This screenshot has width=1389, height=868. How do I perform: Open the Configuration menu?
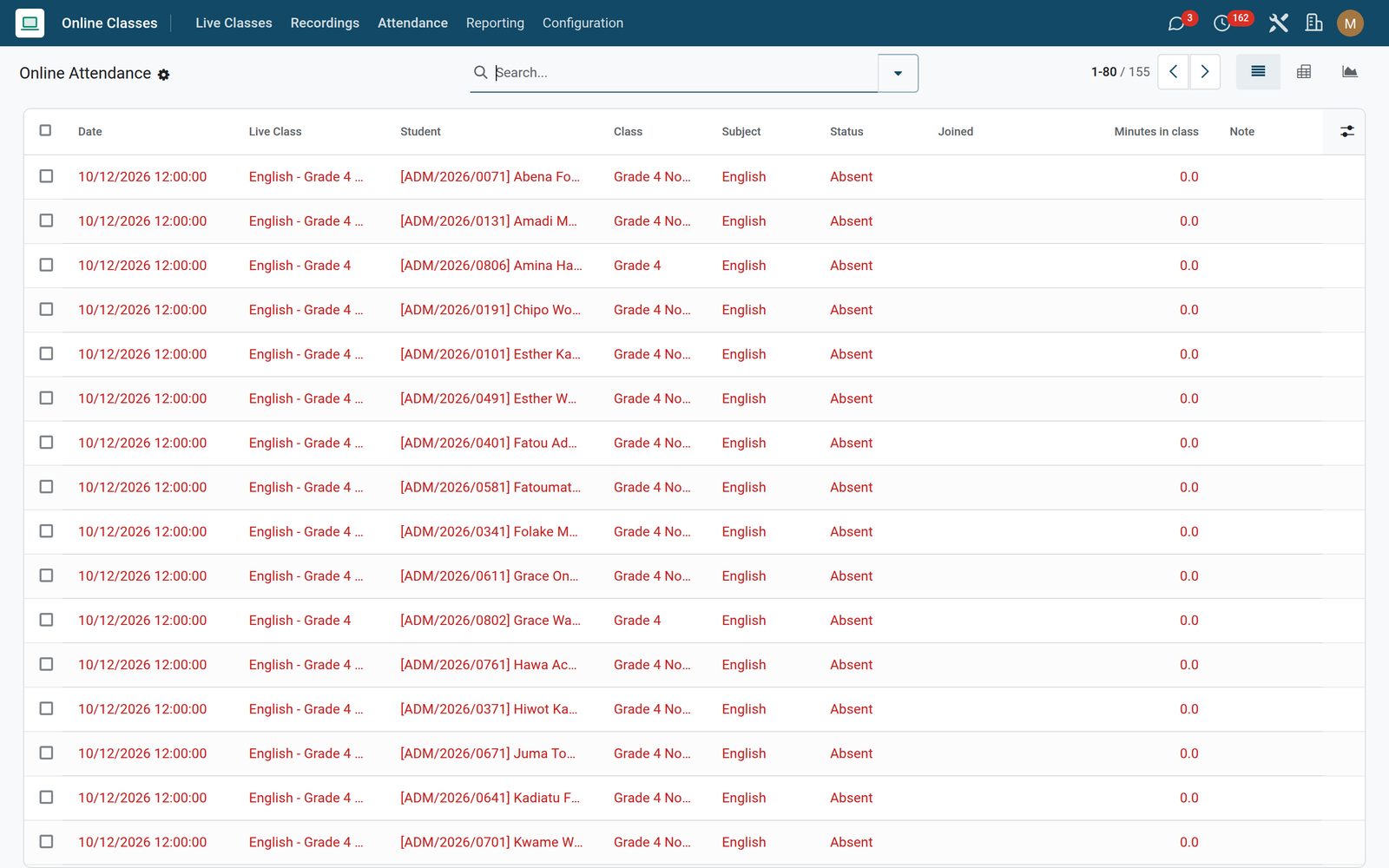pyautogui.click(x=583, y=23)
